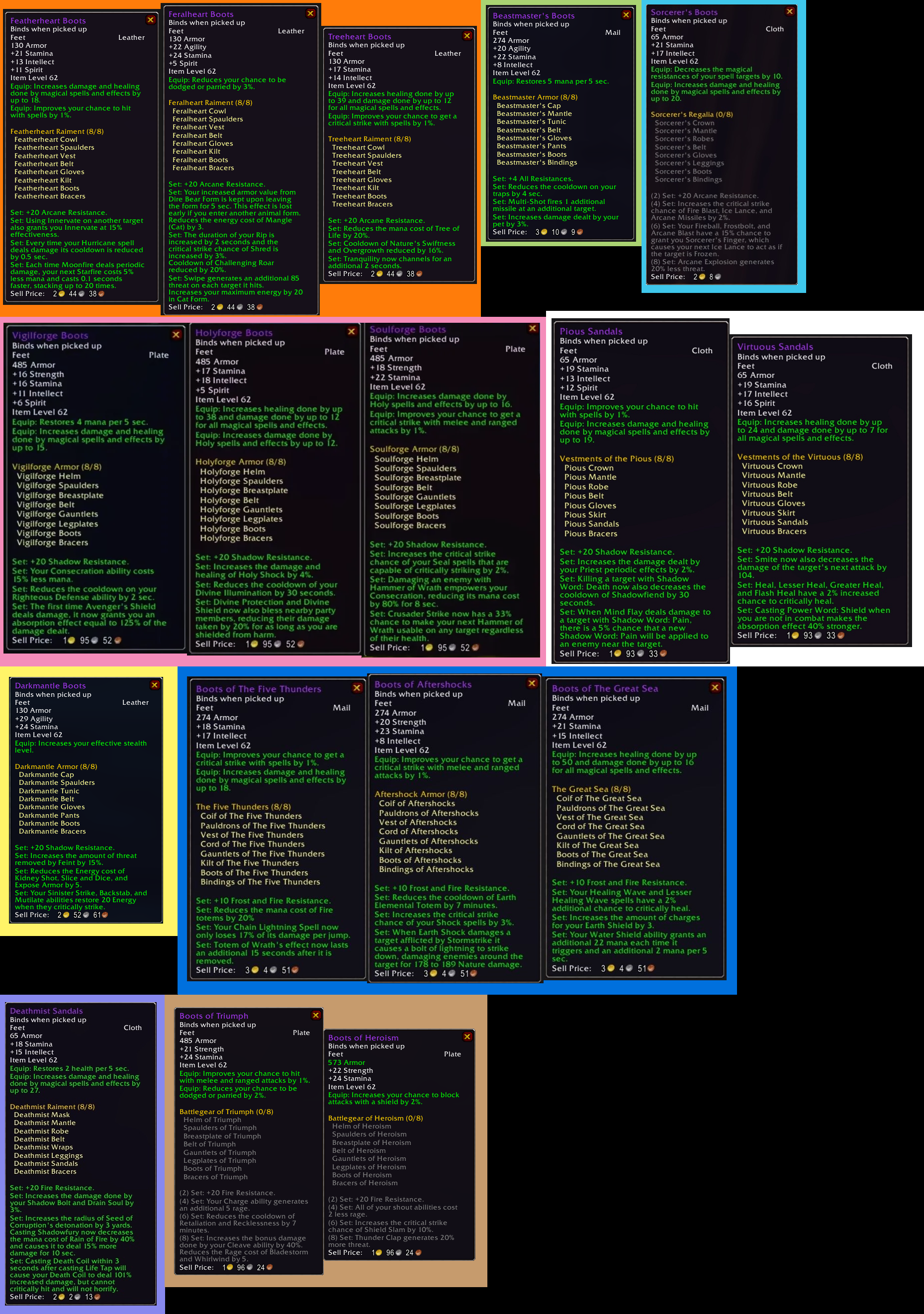Viewport: 924px width, 1314px height.
Task: Select Treeheart Kilt set piece
Action: click(x=355, y=188)
